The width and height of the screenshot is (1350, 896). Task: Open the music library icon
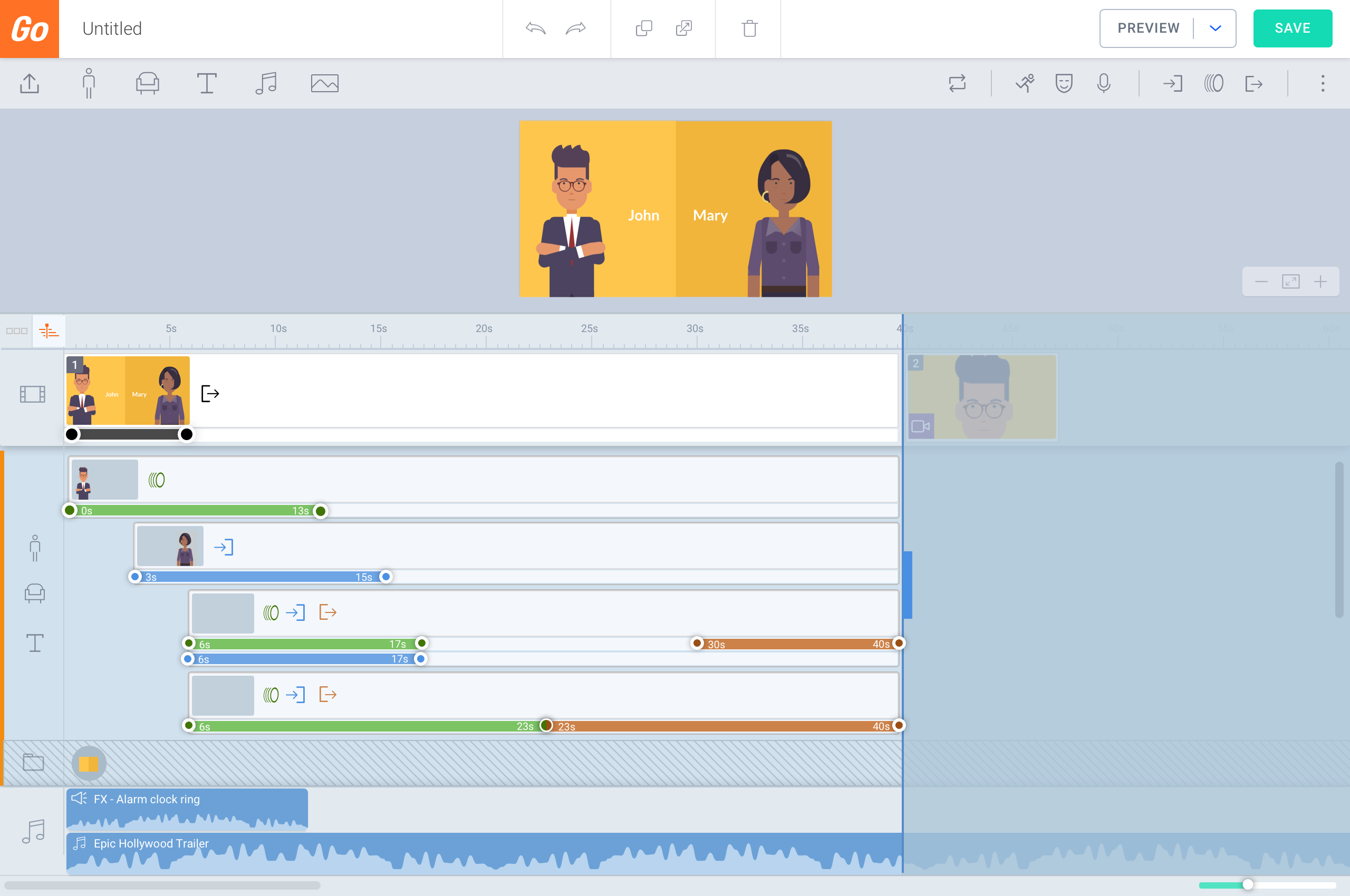pyautogui.click(x=266, y=83)
